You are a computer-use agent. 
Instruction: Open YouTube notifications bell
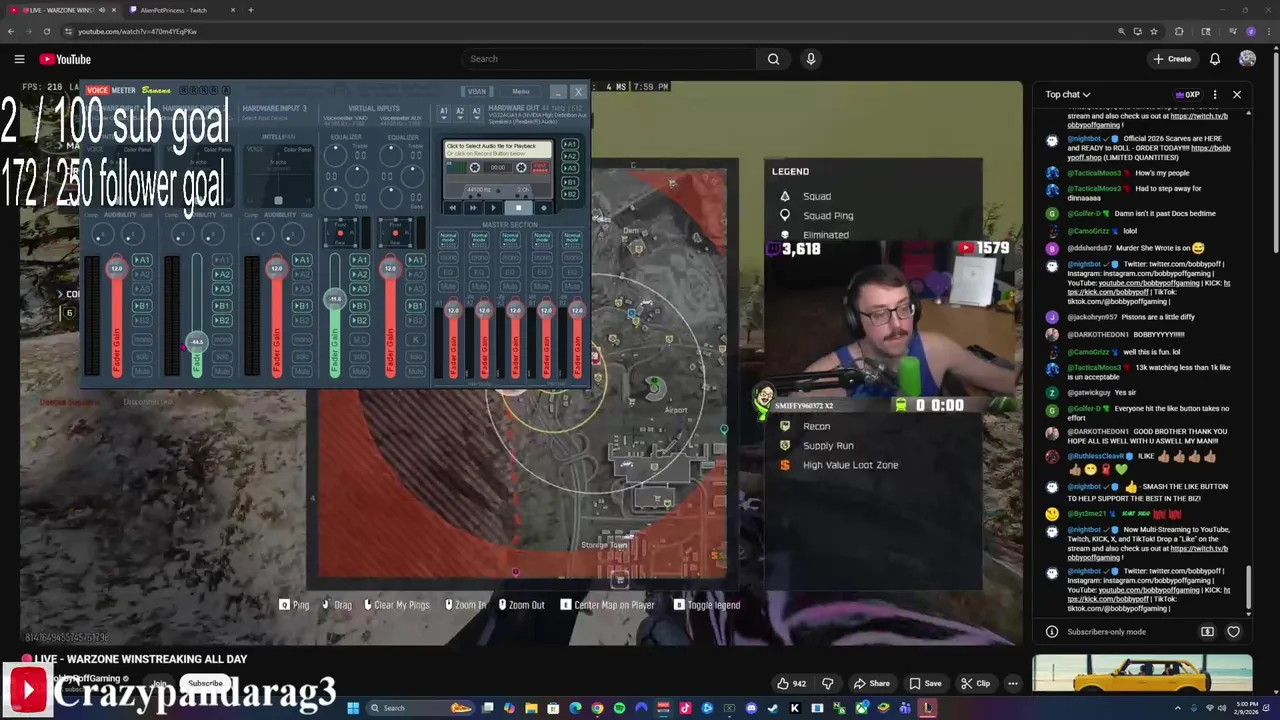point(1215,59)
